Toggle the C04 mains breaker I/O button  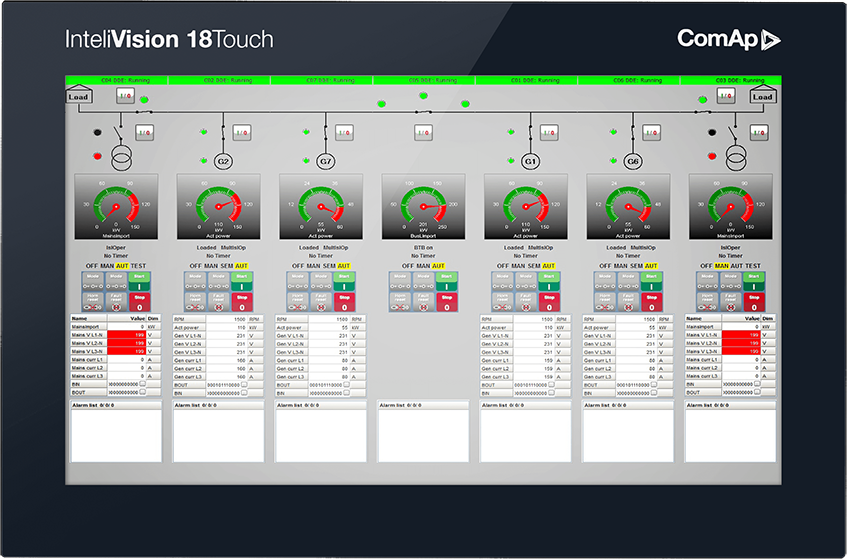[x=144, y=132]
